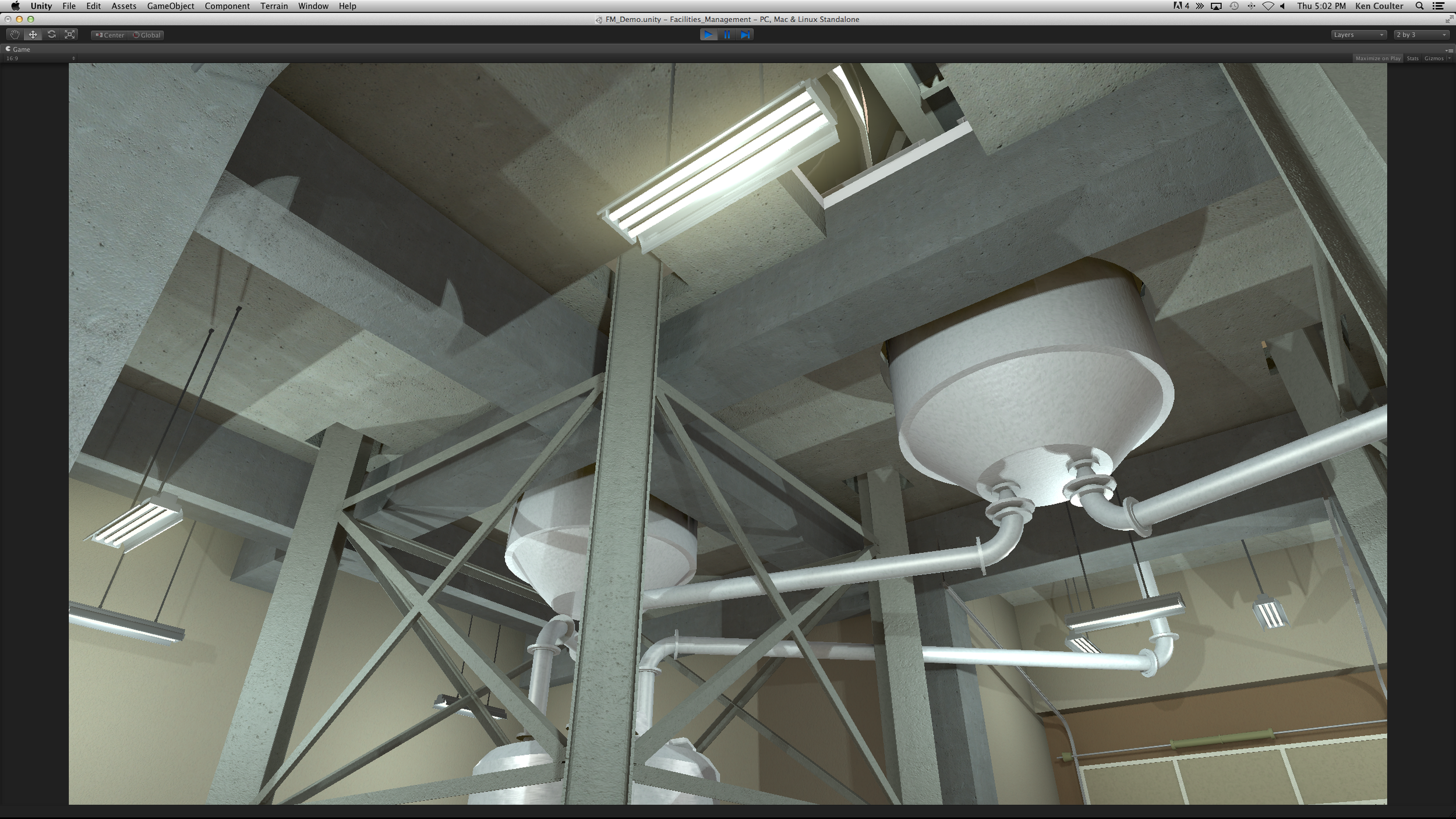This screenshot has height=819, width=1456.
Task: Toggle the Stats overlay
Action: [1412, 58]
